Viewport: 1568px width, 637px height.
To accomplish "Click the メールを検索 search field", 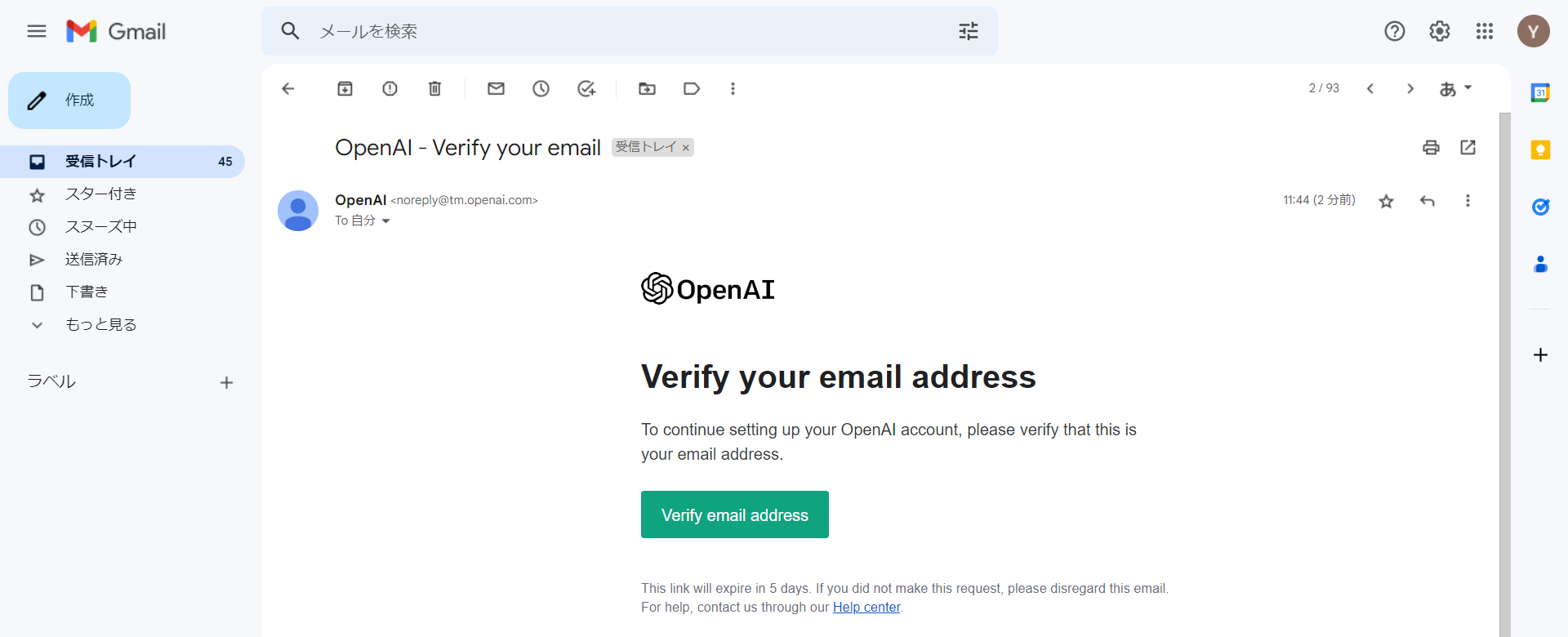I will pos(621,31).
